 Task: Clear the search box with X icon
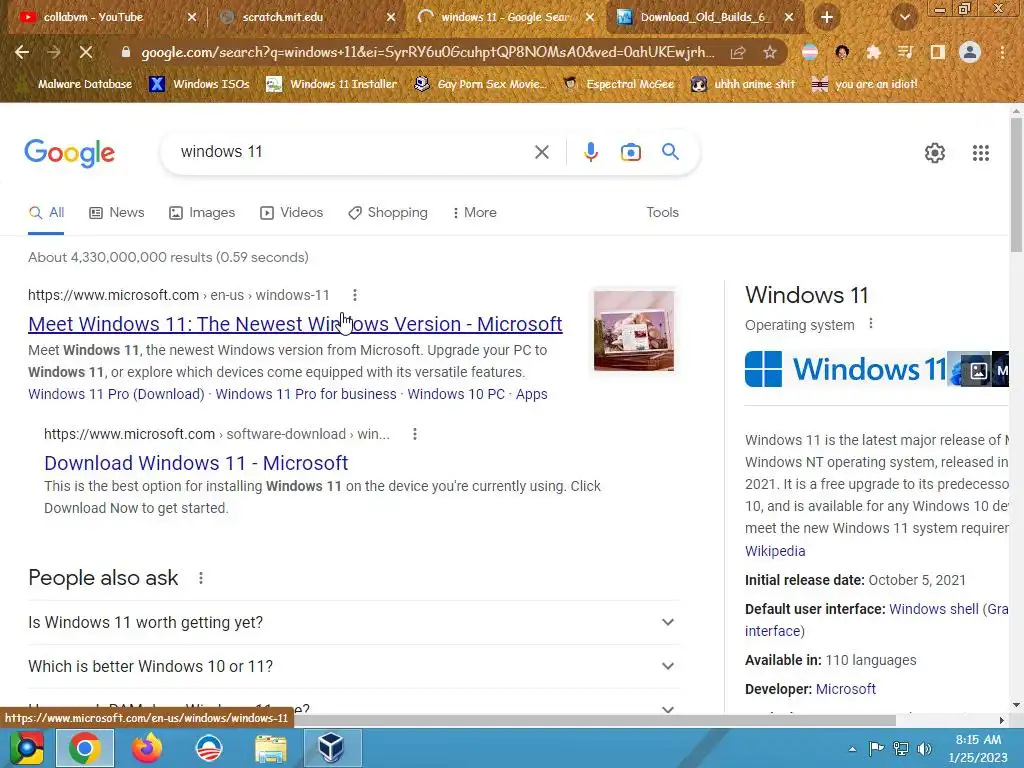pyautogui.click(x=541, y=152)
